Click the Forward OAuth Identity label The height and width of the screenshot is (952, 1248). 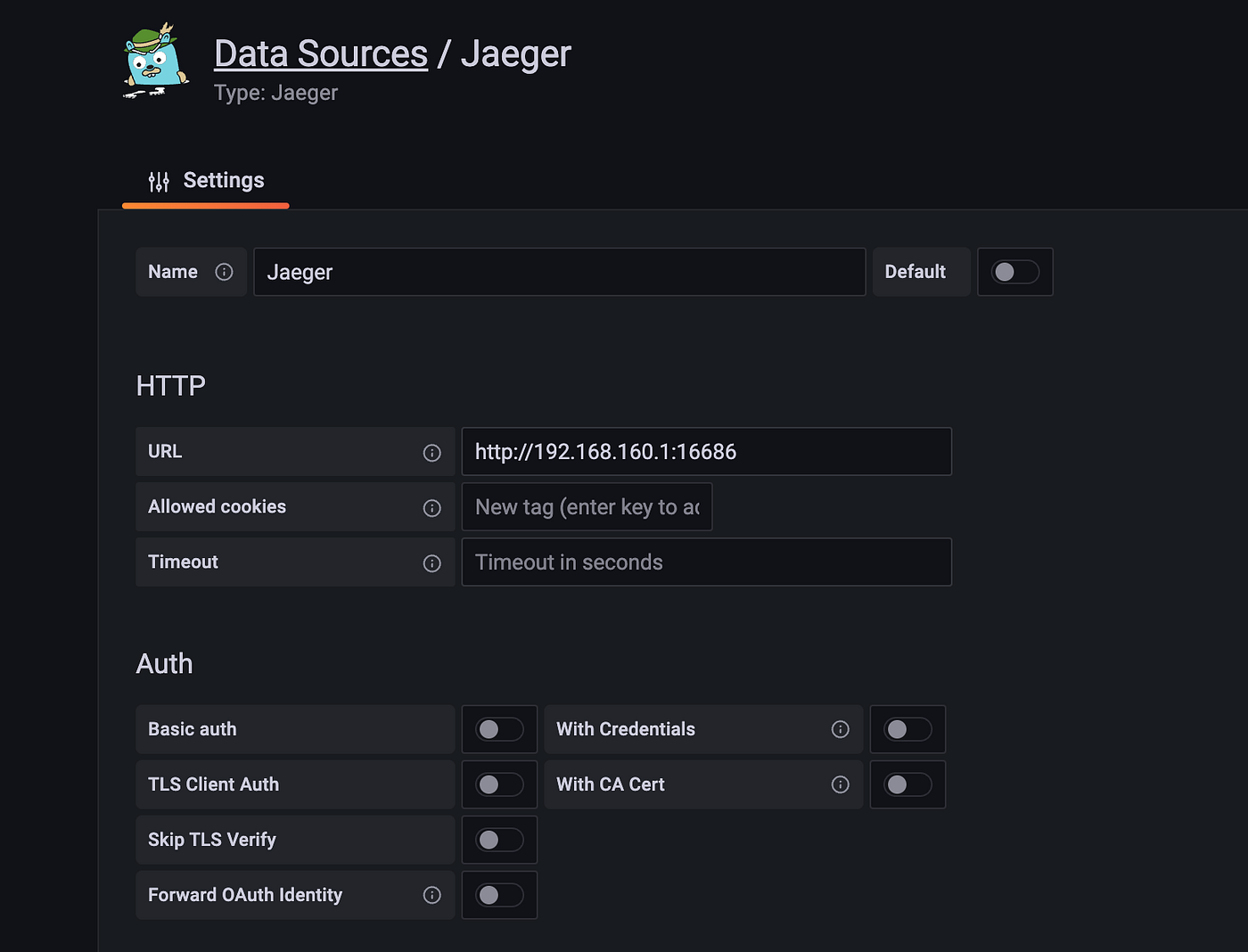point(245,895)
